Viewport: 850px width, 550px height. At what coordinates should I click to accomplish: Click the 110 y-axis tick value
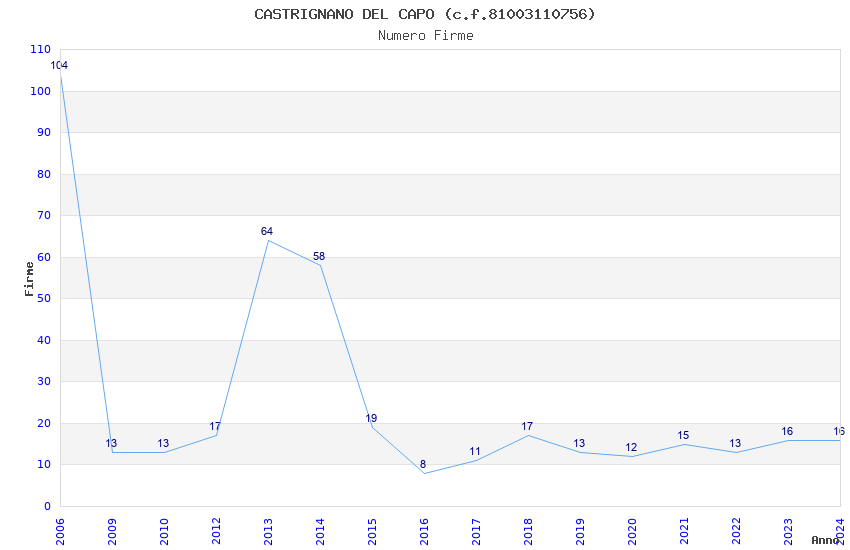[x=41, y=49]
